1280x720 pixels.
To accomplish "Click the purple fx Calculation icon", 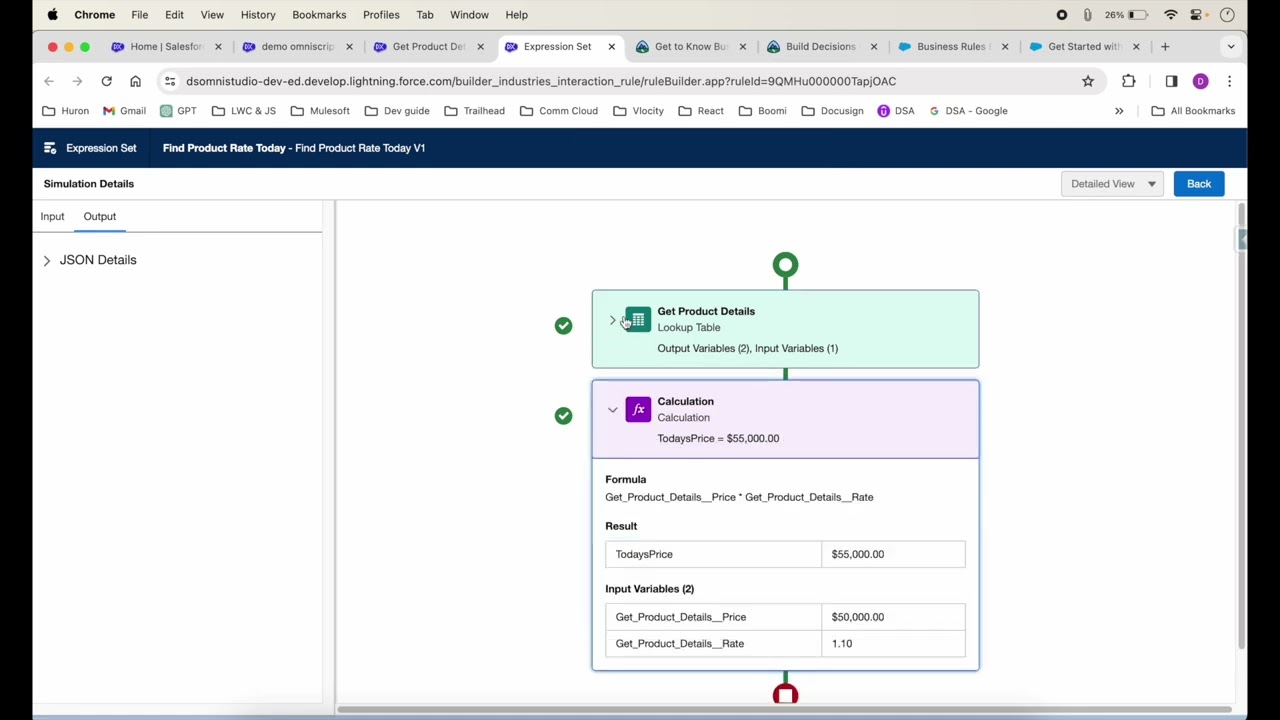I will pyautogui.click(x=638, y=410).
